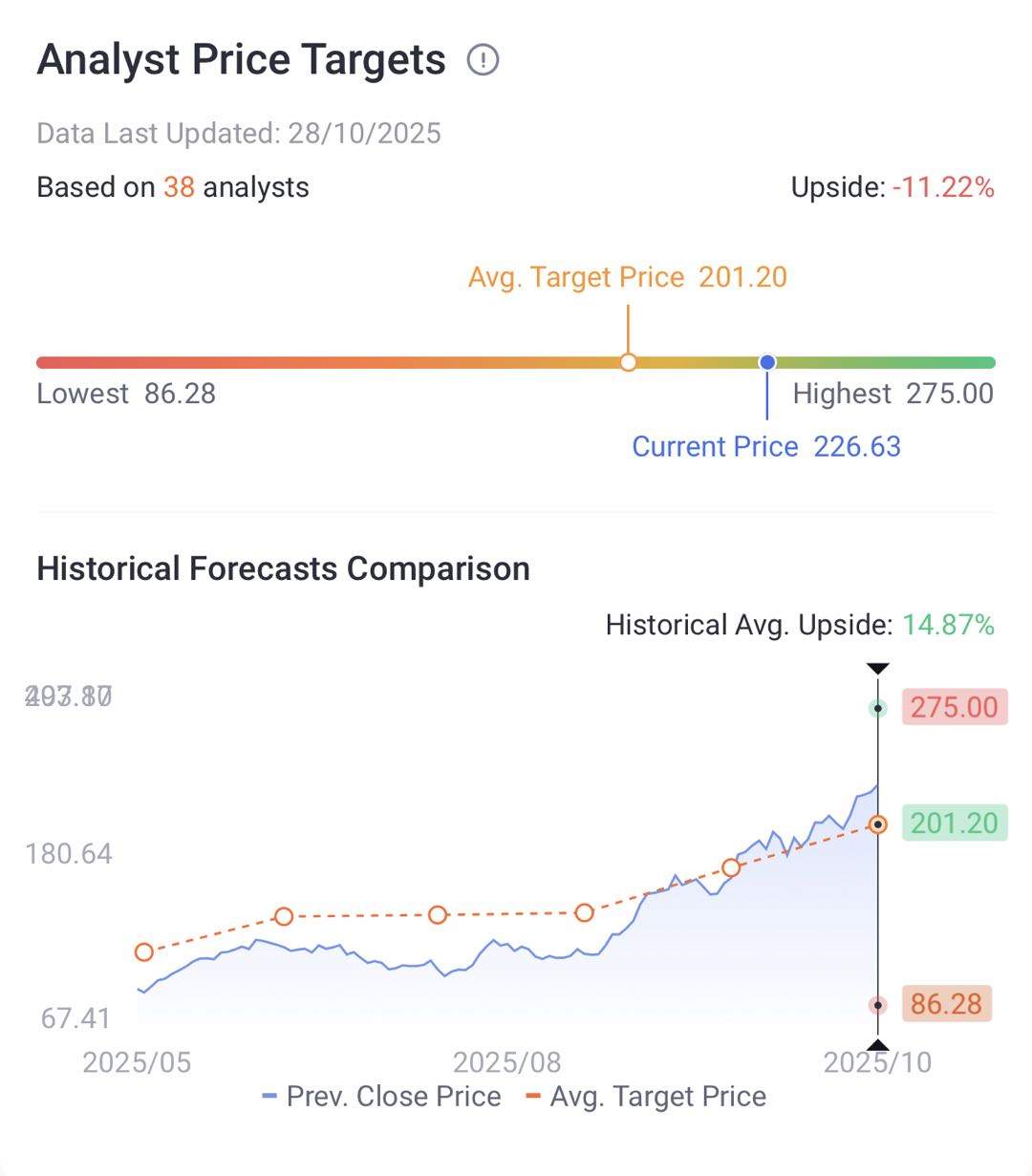Click the red 275.00 highest price label

tap(954, 708)
